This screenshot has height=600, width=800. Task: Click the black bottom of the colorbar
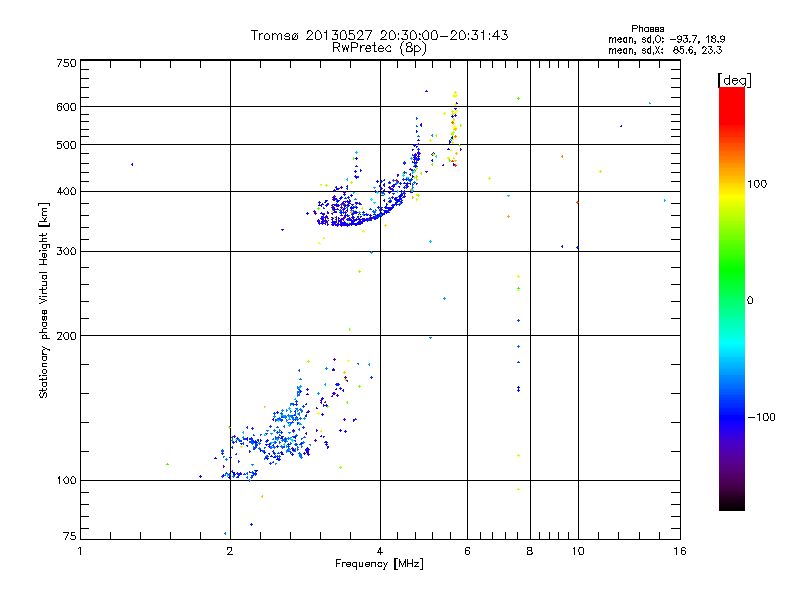point(732,503)
